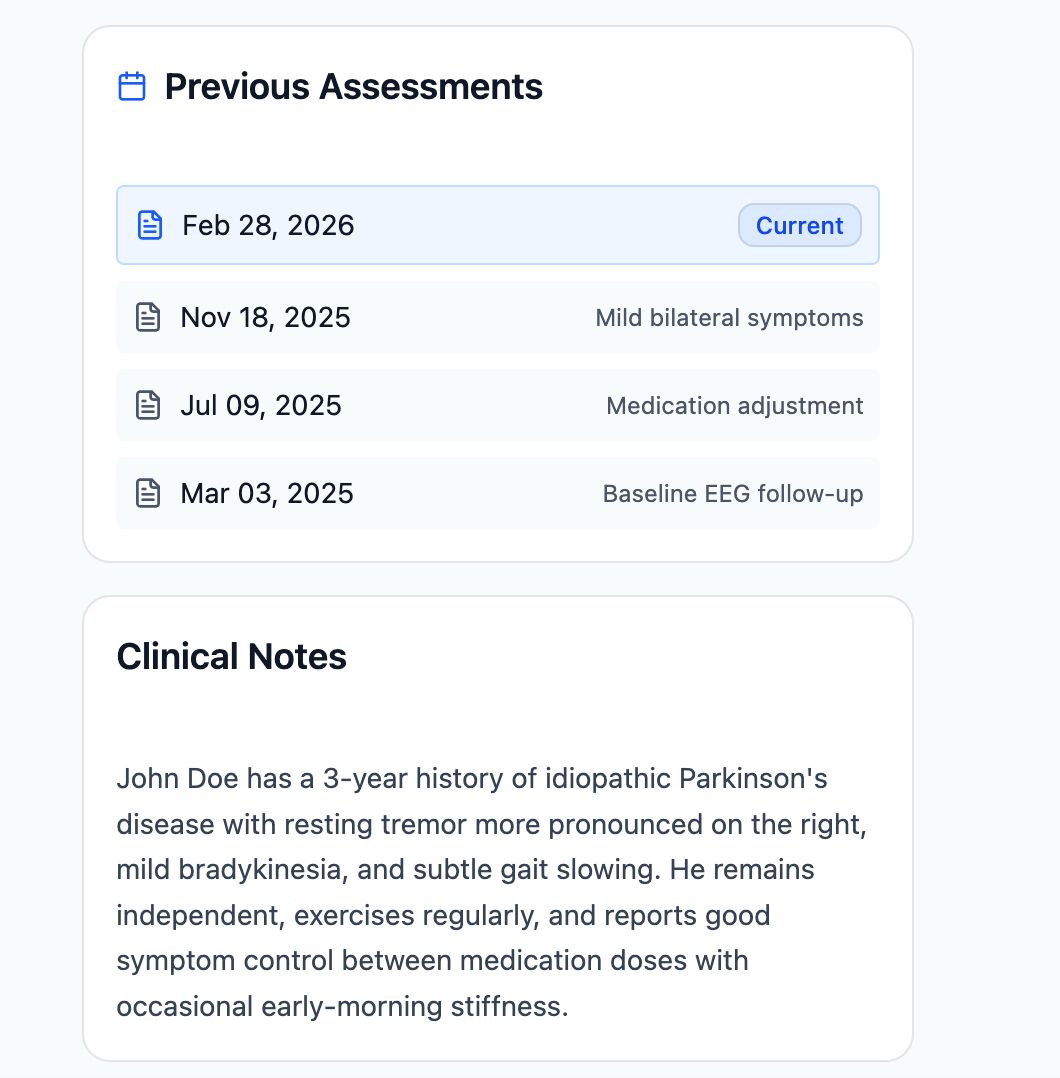Click the document icon for Nov 18, 2025
The width and height of the screenshot is (1060, 1078).
(x=148, y=318)
